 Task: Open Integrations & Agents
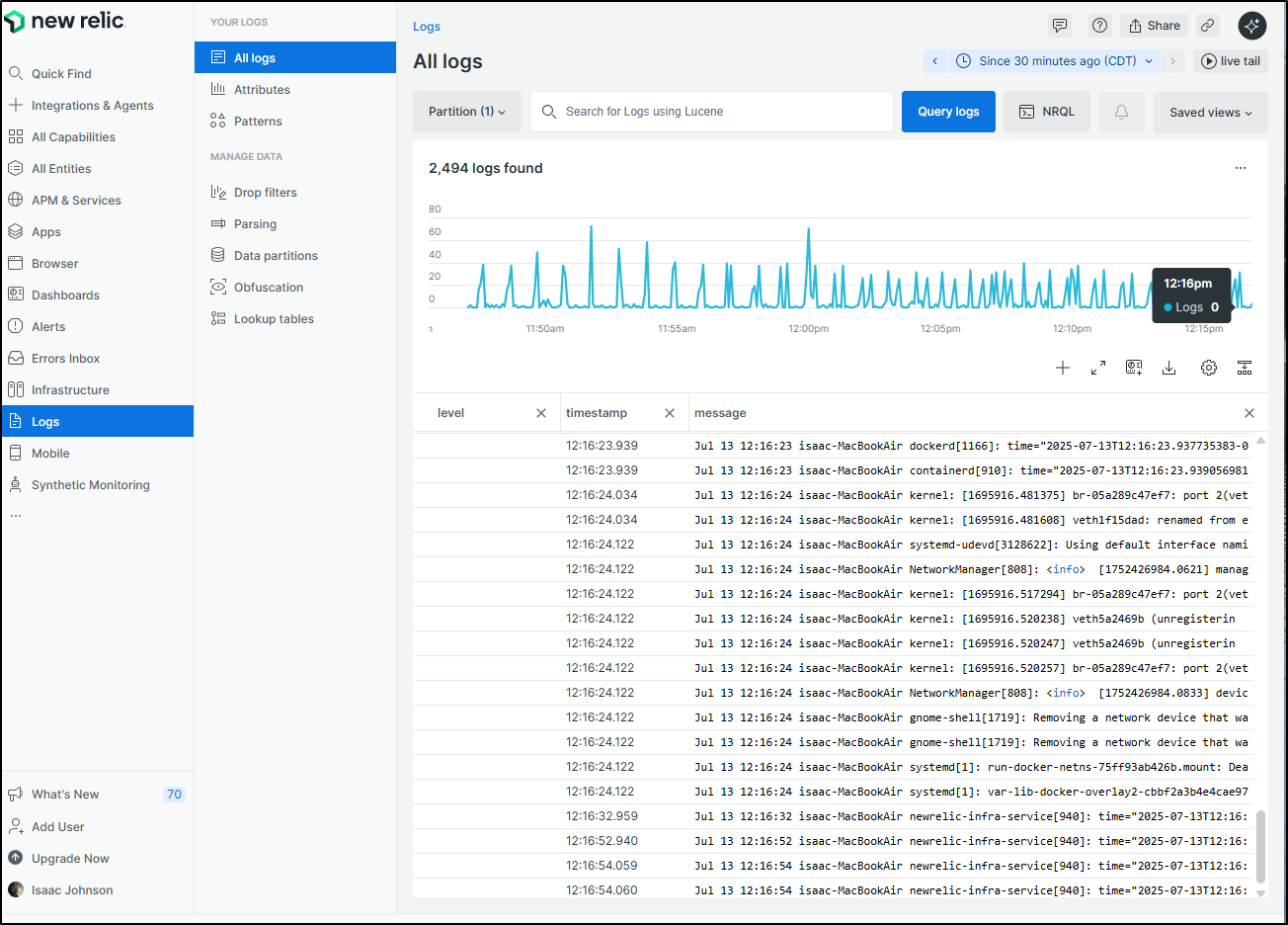pyautogui.click(x=98, y=105)
